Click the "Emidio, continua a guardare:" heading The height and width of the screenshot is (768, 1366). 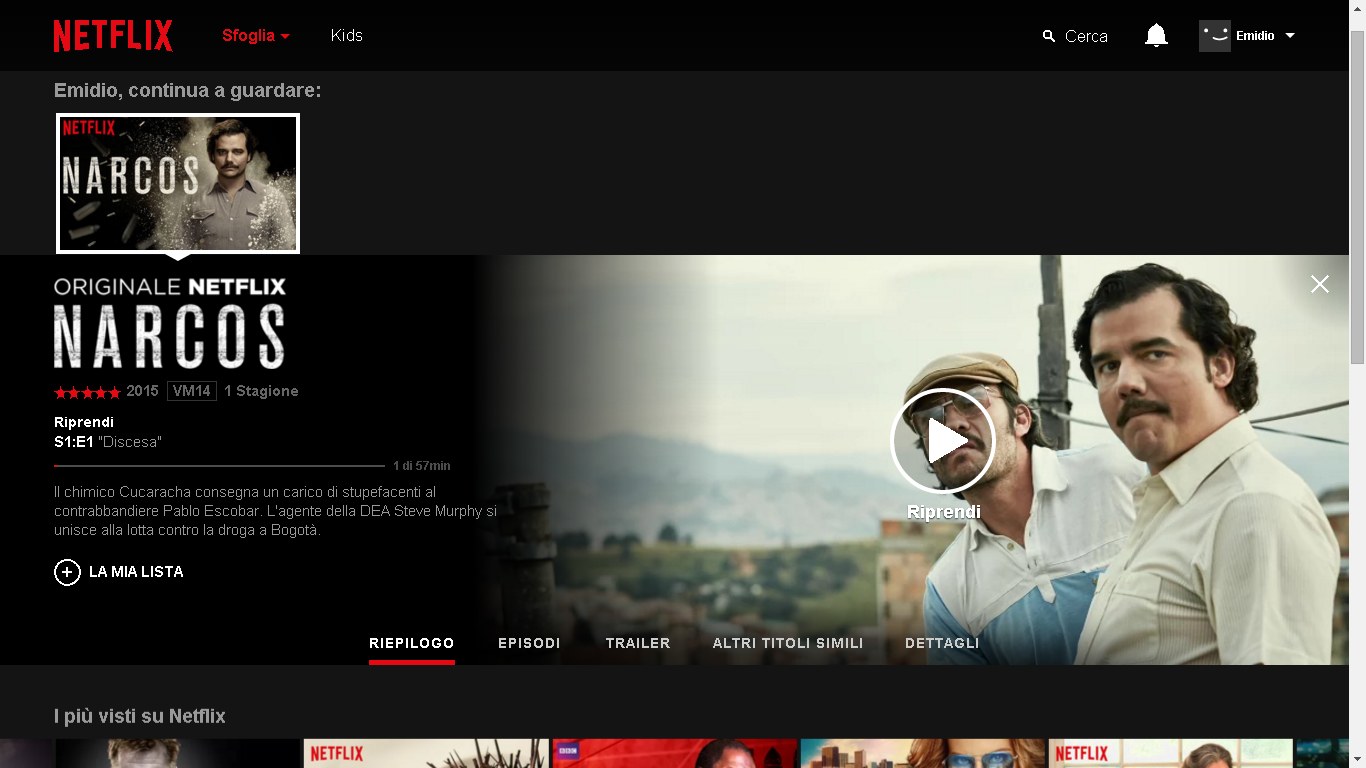(188, 91)
